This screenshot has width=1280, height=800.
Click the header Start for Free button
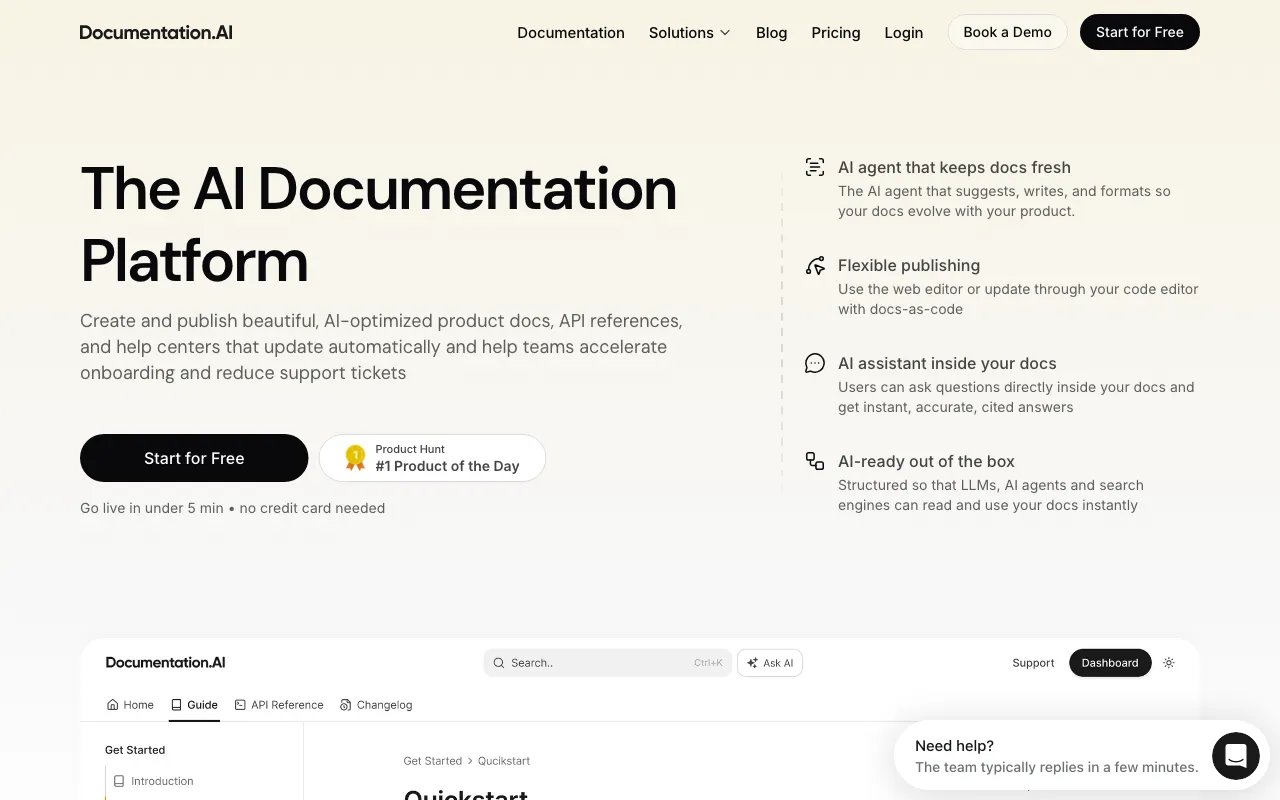point(1140,32)
